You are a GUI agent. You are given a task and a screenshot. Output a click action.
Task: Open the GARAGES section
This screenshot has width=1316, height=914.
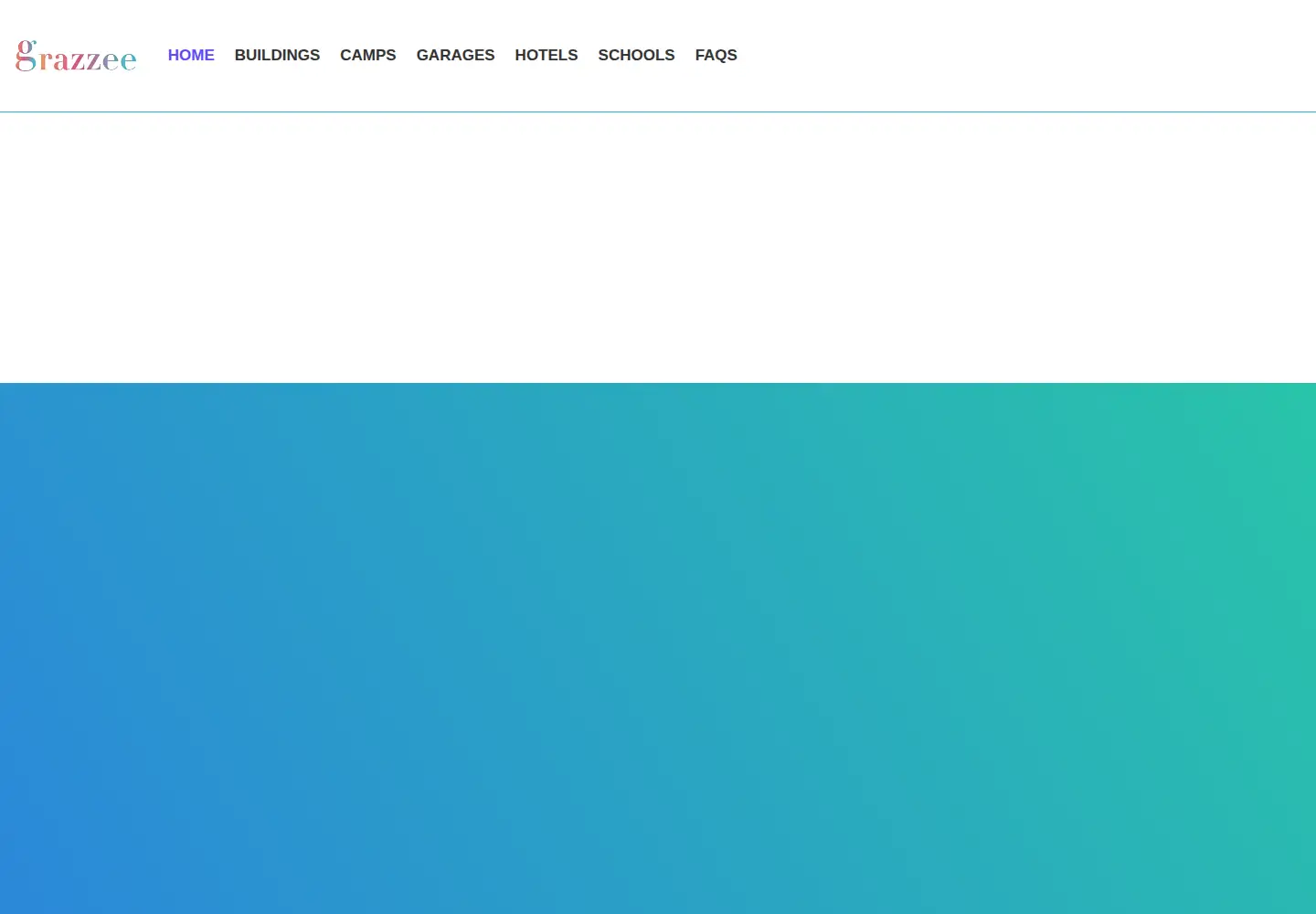pos(455,55)
